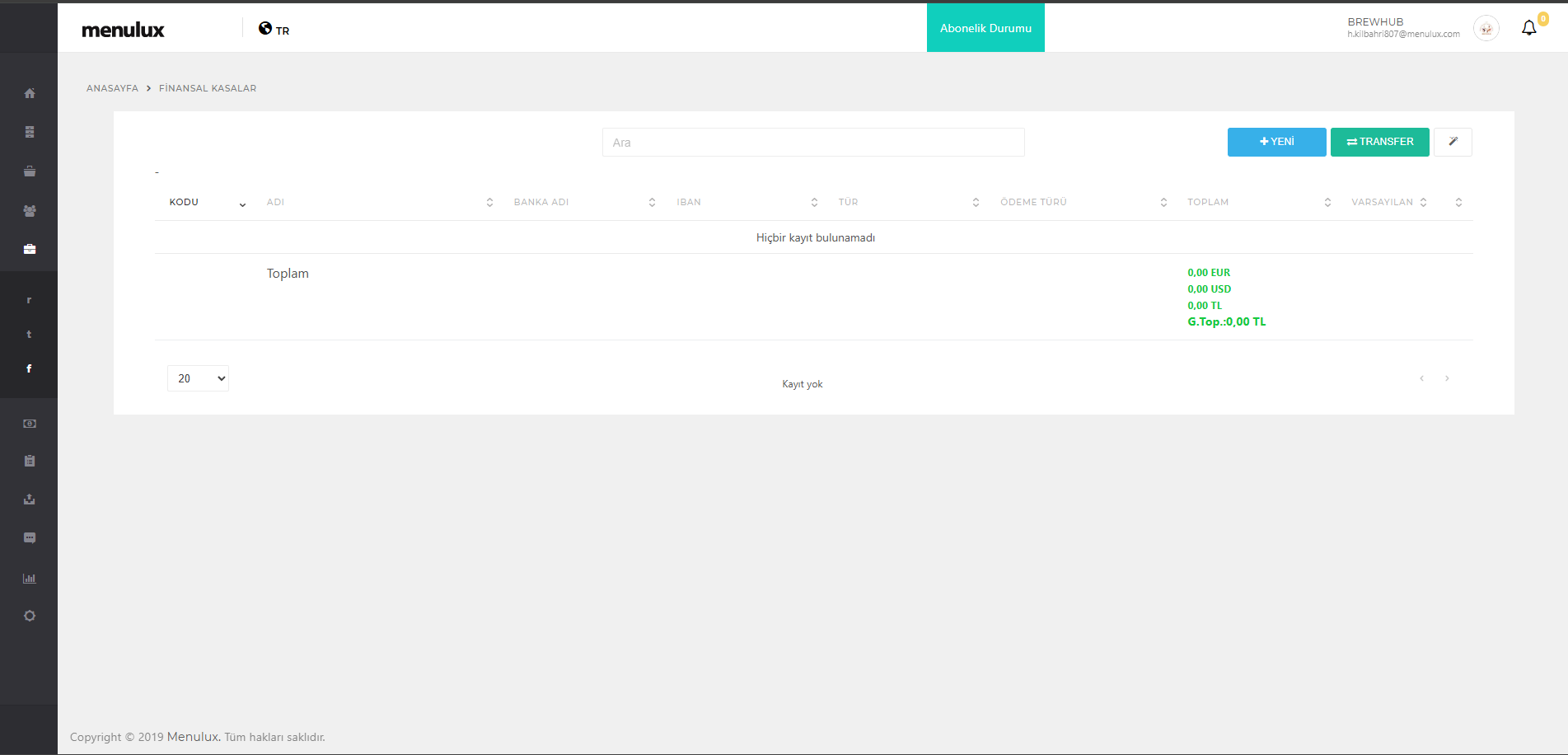Go to ANASAYFA breadcrumb link
This screenshot has width=1568, height=755.
[112, 88]
